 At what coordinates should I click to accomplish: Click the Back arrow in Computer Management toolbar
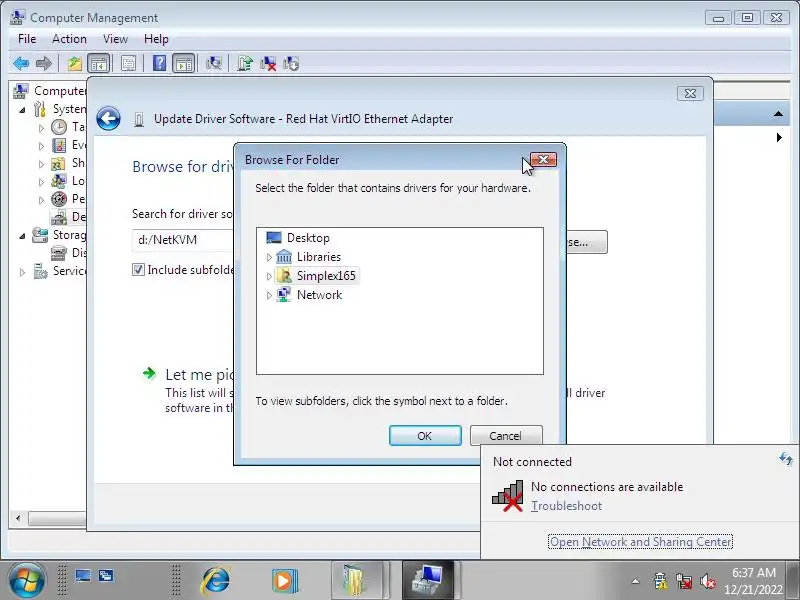pos(21,64)
